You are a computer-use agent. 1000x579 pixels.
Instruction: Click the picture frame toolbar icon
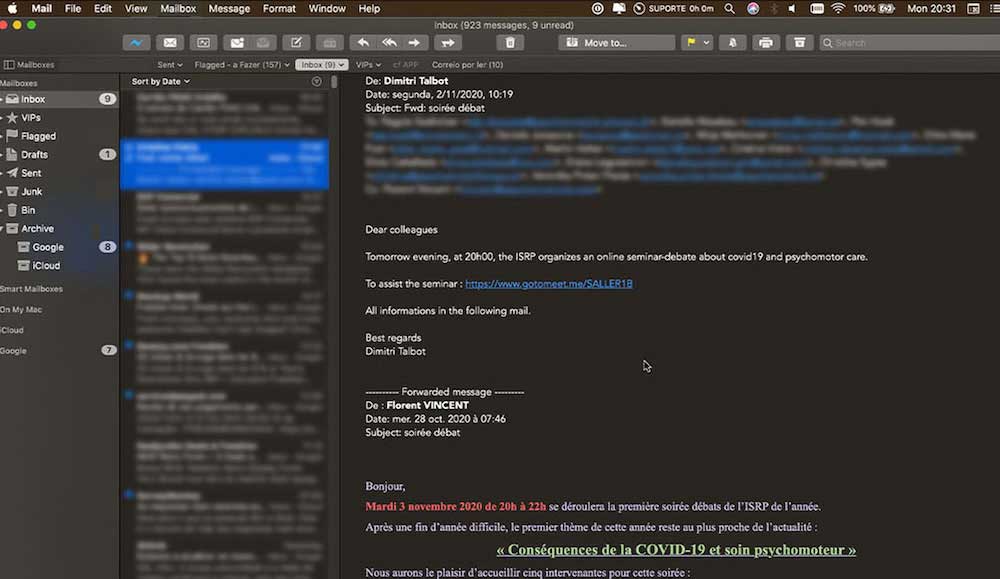coord(203,43)
